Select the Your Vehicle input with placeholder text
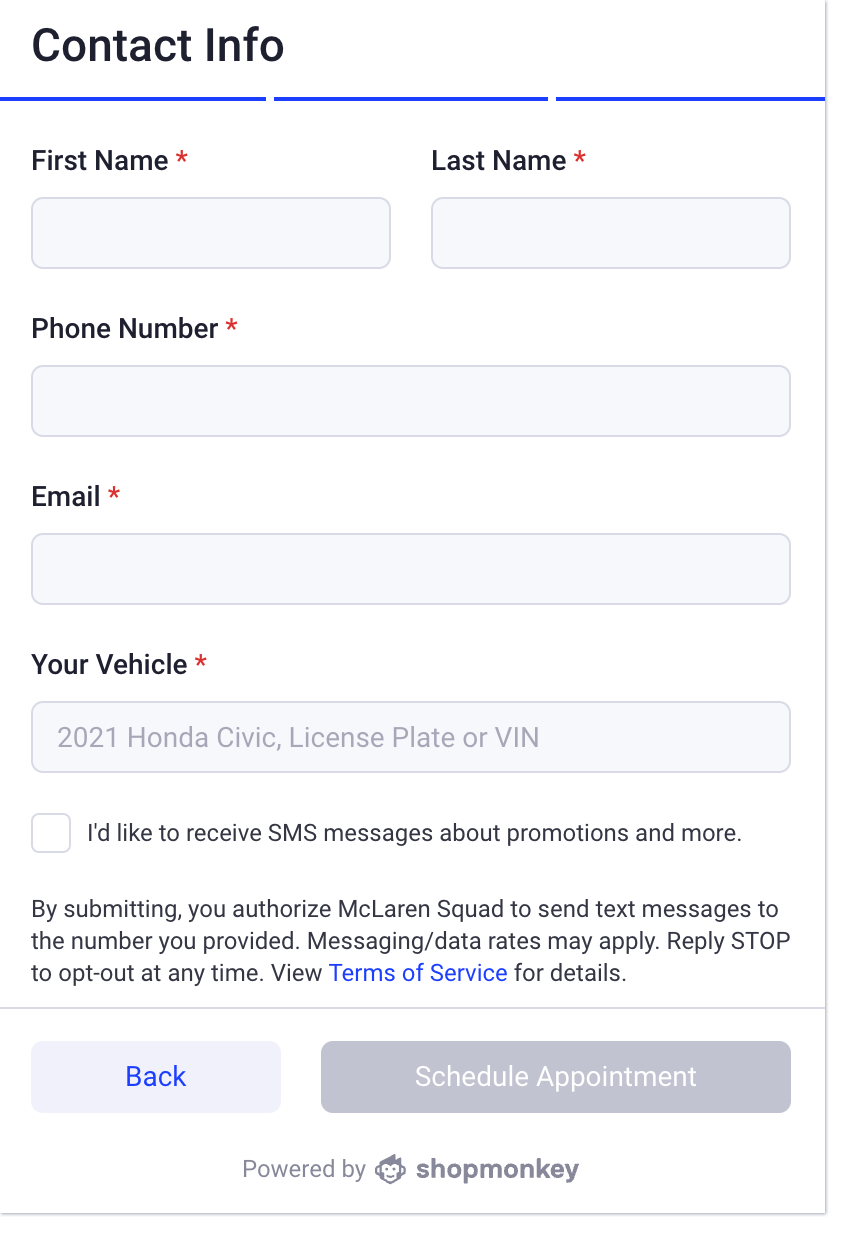Screen dimensions: 845x1233 [410, 737]
